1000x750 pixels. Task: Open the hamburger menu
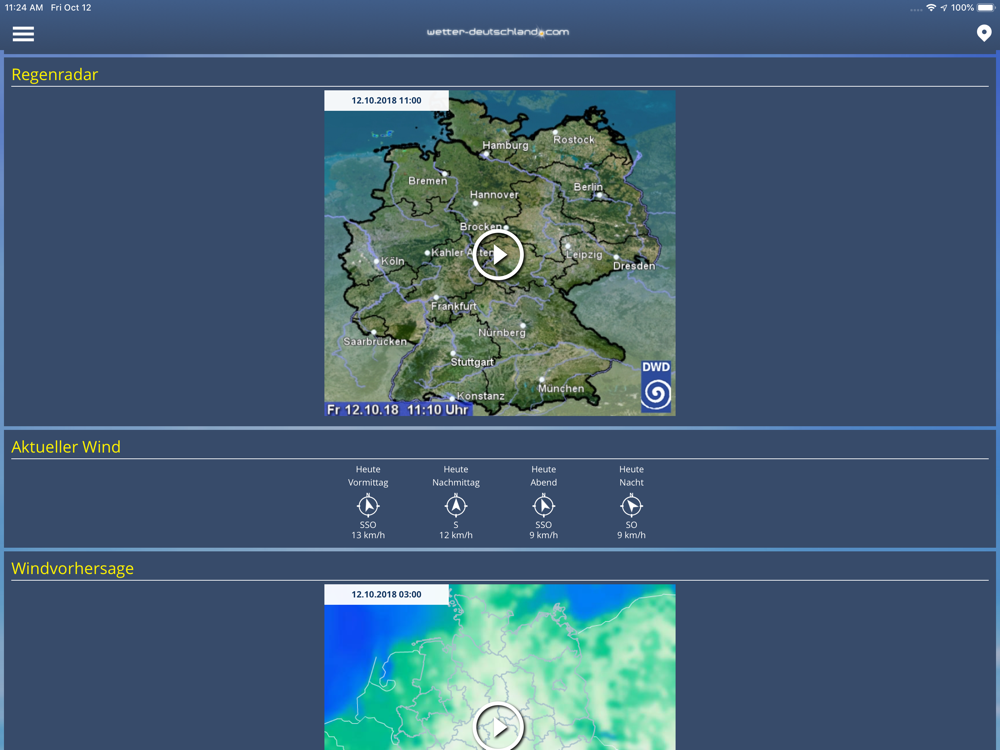click(23, 33)
